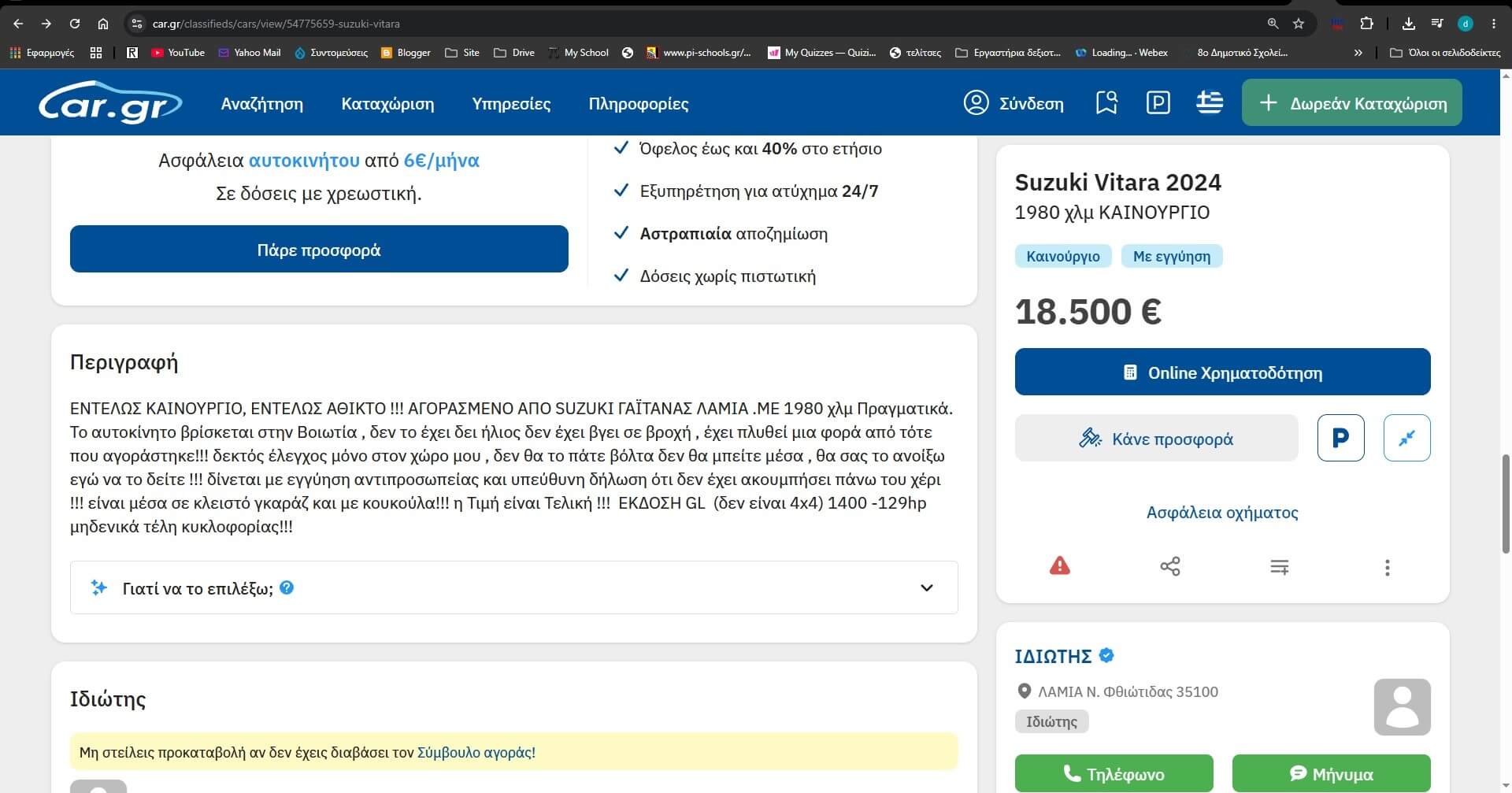Reload the page
Viewport: 1512px width, 793px height.
pyautogui.click(x=75, y=24)
